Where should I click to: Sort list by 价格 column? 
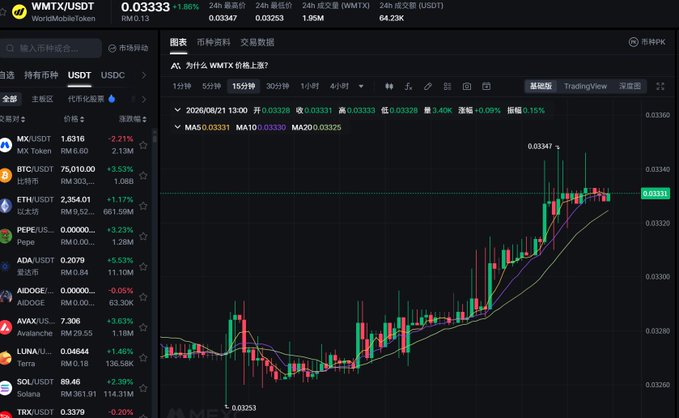tap(74, 119)
